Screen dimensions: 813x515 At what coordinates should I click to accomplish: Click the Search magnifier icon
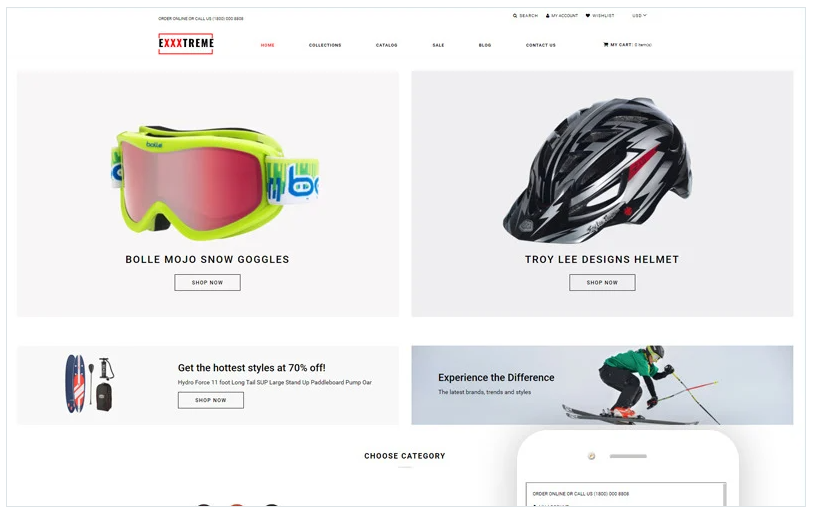click(515, 16)
